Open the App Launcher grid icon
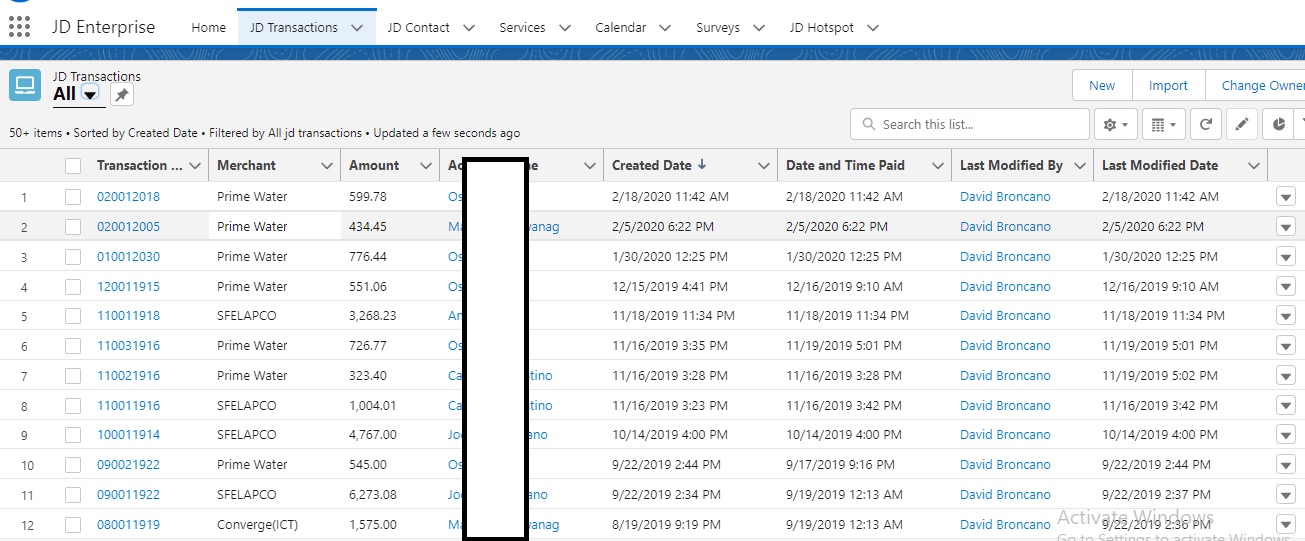 18,28
